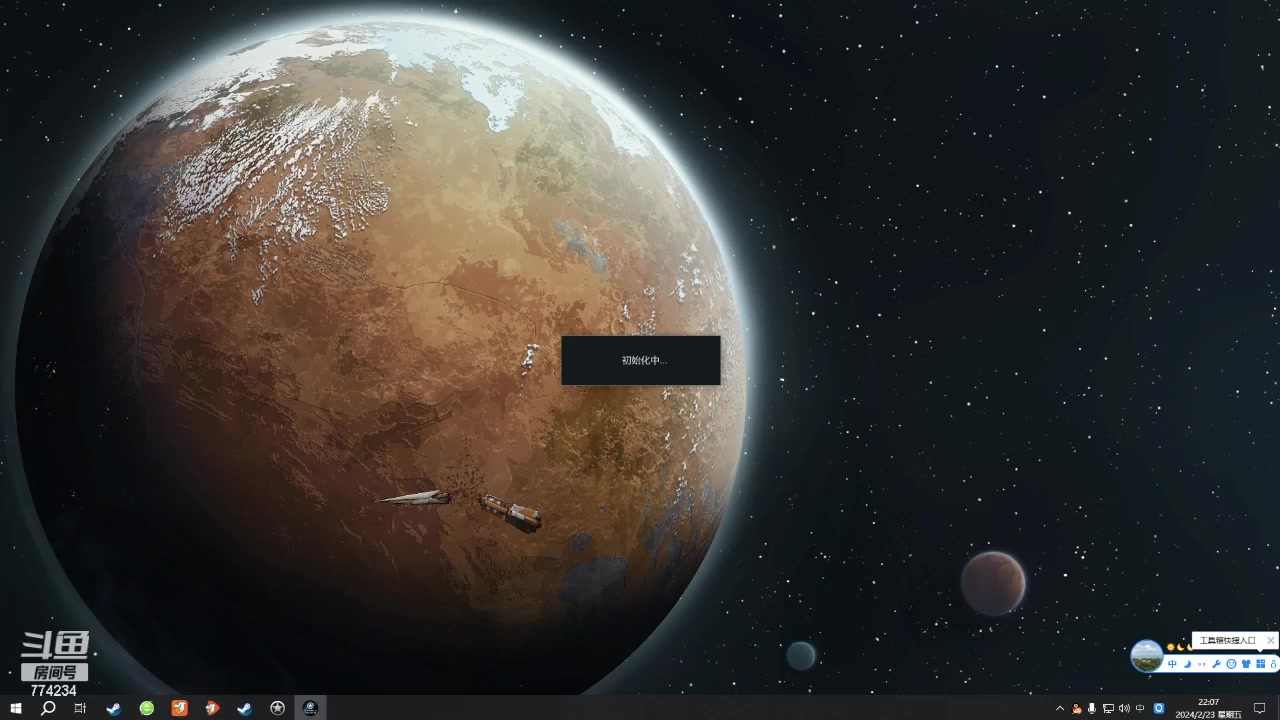Open the blue Q tray icon
Screen dimensions: 1280x720
pos(1159,708)
